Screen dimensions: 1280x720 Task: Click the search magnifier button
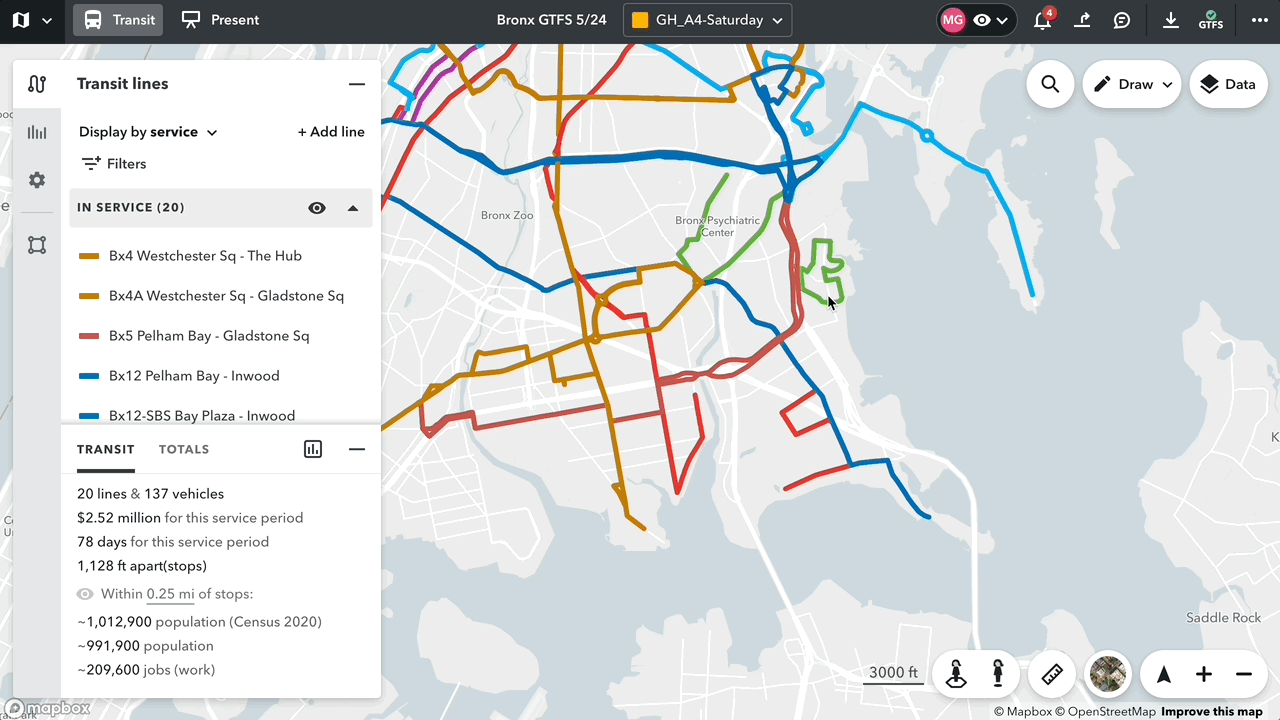click(1050, 84)
